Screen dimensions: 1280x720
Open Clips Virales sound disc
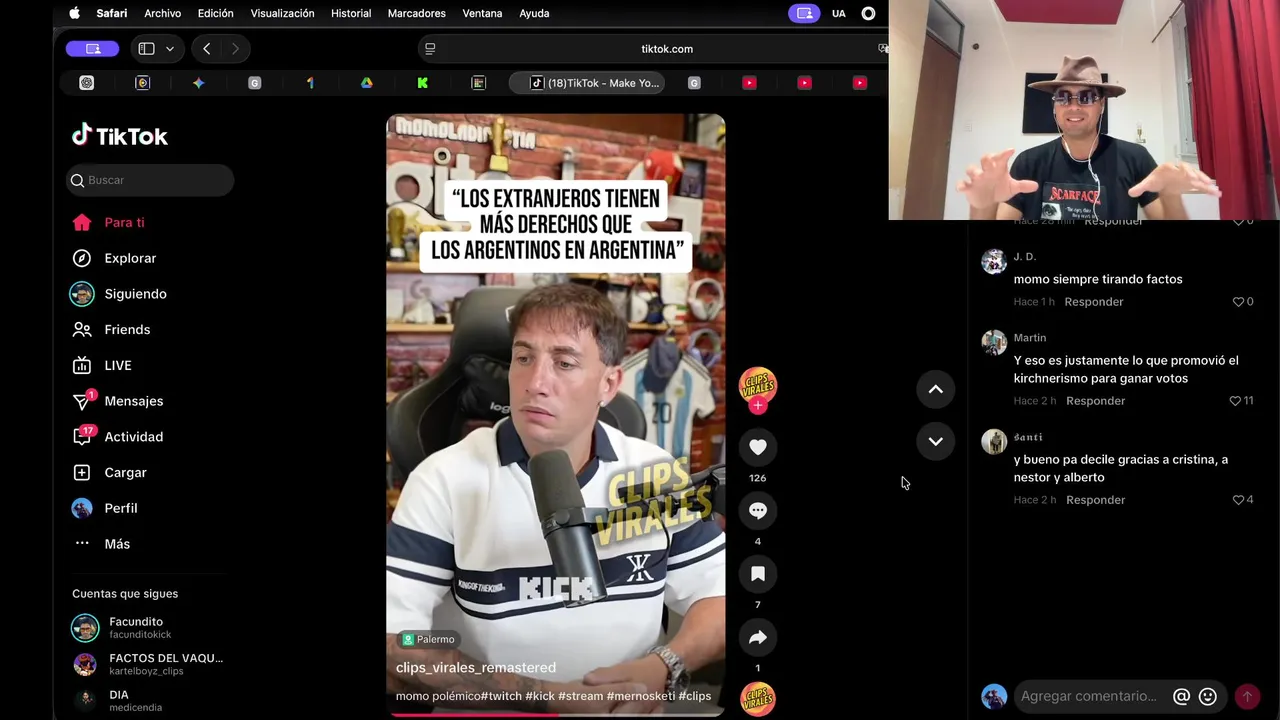757,699
